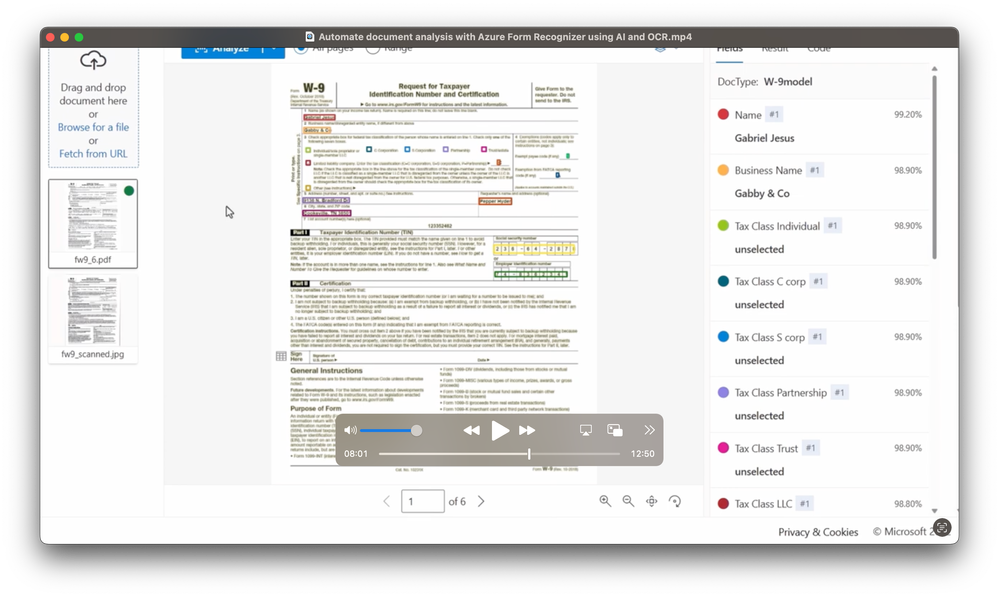999x597 pixels.
Task: Open the AirPlay icon in player
Action: (586, 431)
